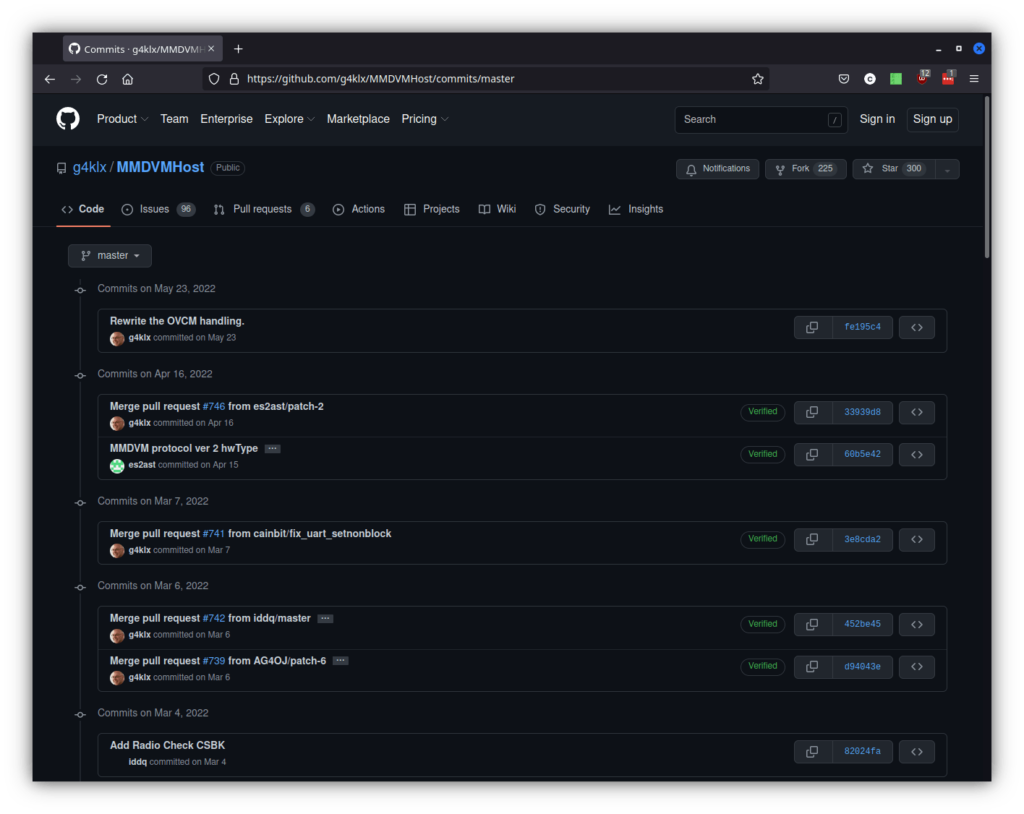
Task: Open the Insights tab
Action: point(636,209)
